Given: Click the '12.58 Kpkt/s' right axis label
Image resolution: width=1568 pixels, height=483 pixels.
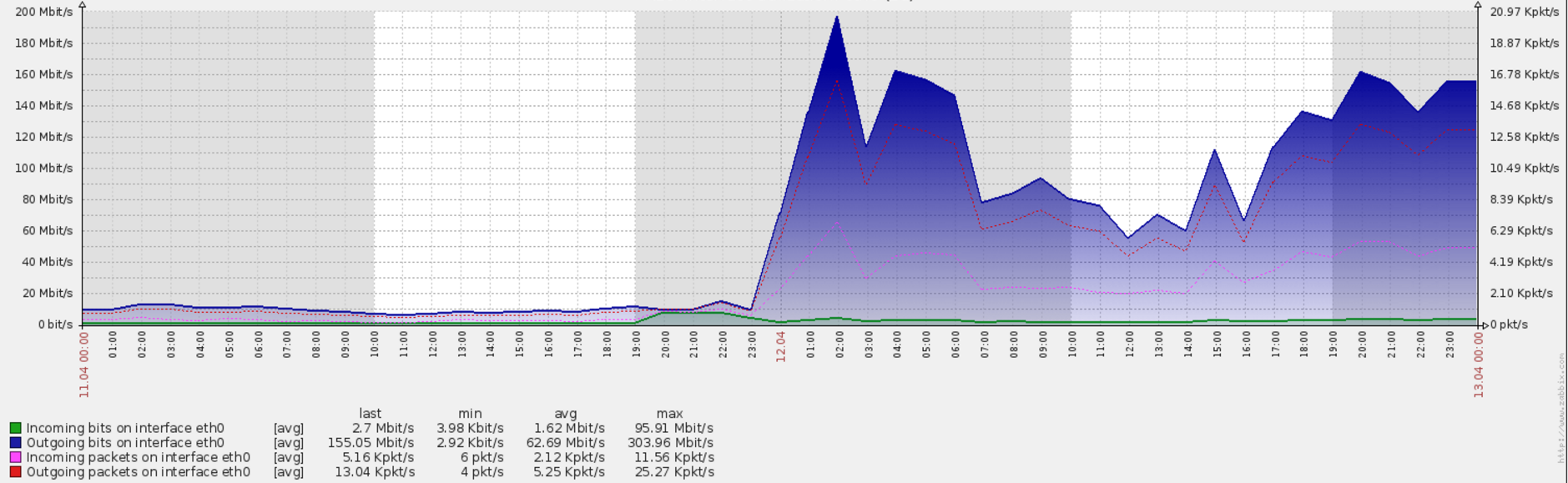Looking at the screenshot, I should (1525, 137).
